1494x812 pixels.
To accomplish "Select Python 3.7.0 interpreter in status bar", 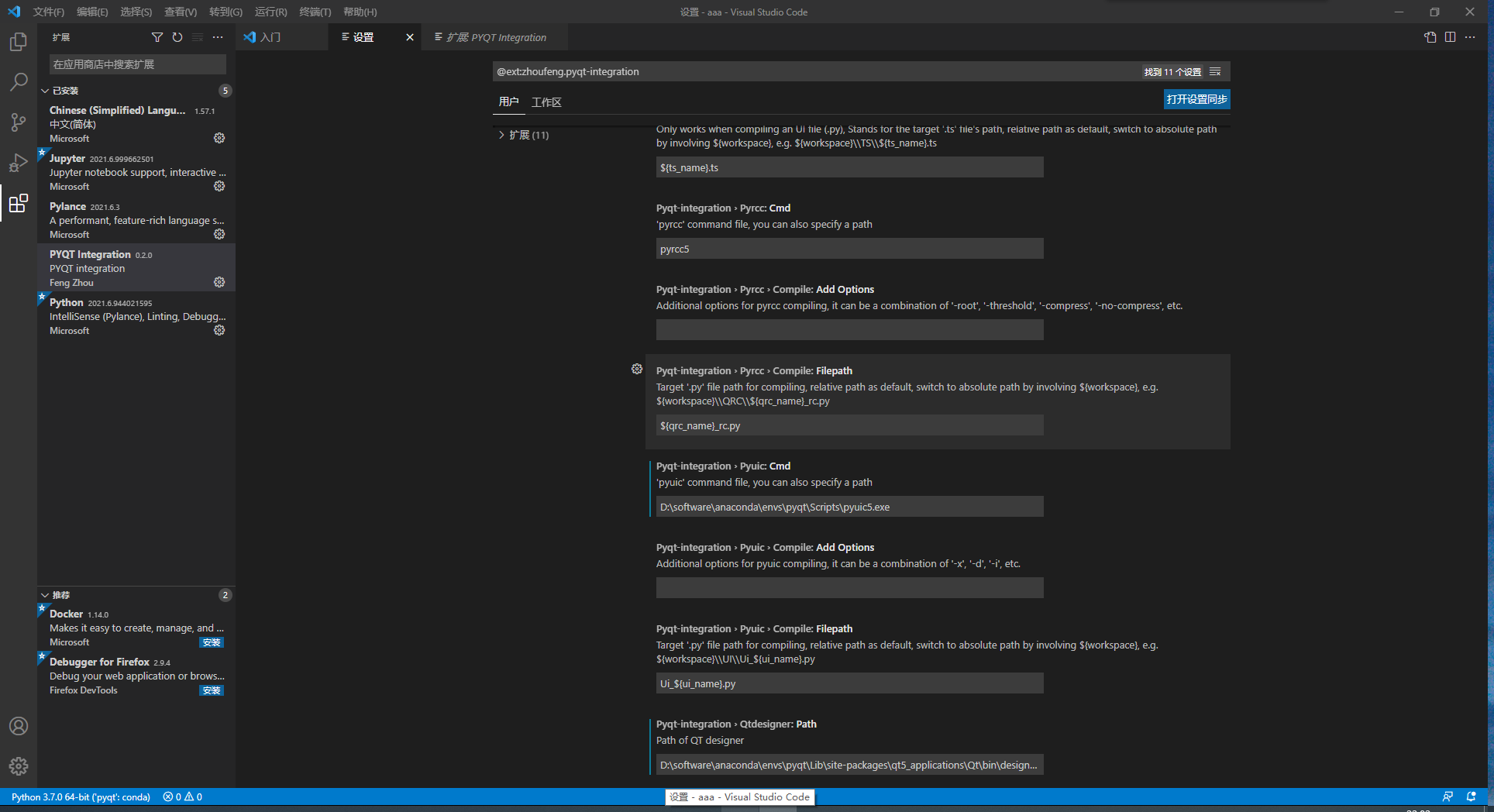I will [81, 797].
